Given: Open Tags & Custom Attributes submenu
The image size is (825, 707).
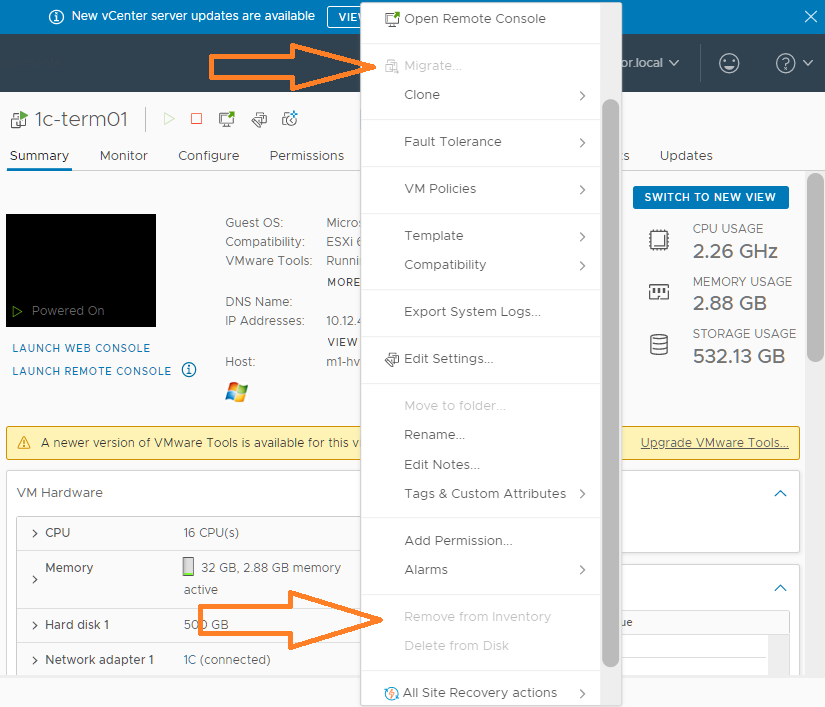Looking at the screenshot, I should (481, 493).
